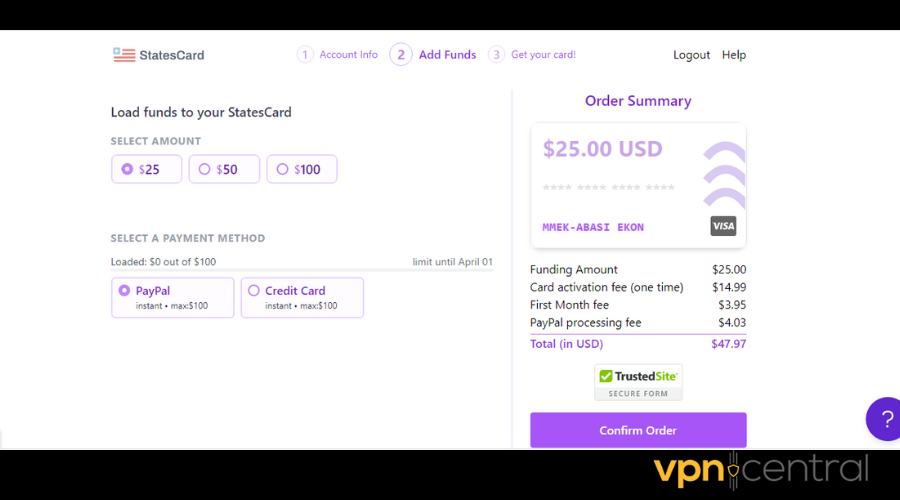Select the $50 amount option
Screen dimensions: 900x500
(x=224, y=170)
